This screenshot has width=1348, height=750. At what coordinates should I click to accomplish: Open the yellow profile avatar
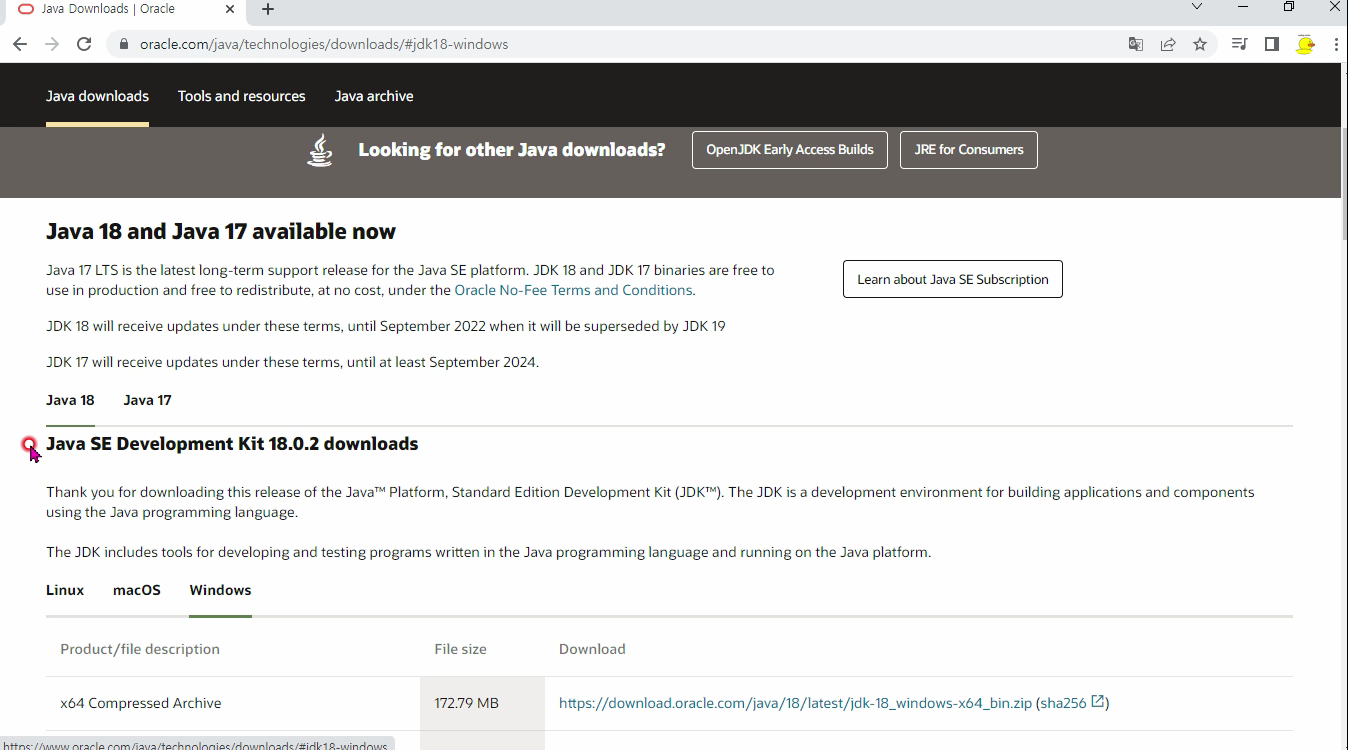1305,44
